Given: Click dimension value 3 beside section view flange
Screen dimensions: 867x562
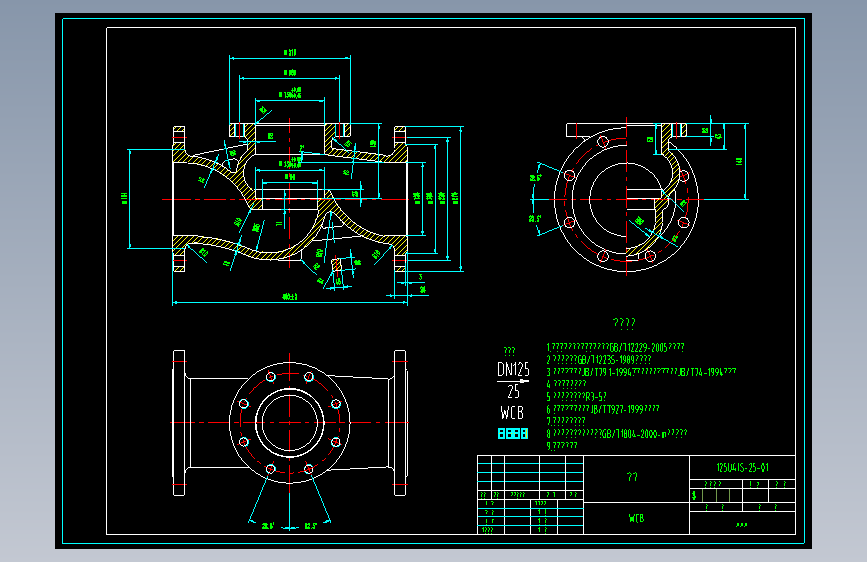Looking at the screenshot, I should pyautogui.click(x=420, y=277).
